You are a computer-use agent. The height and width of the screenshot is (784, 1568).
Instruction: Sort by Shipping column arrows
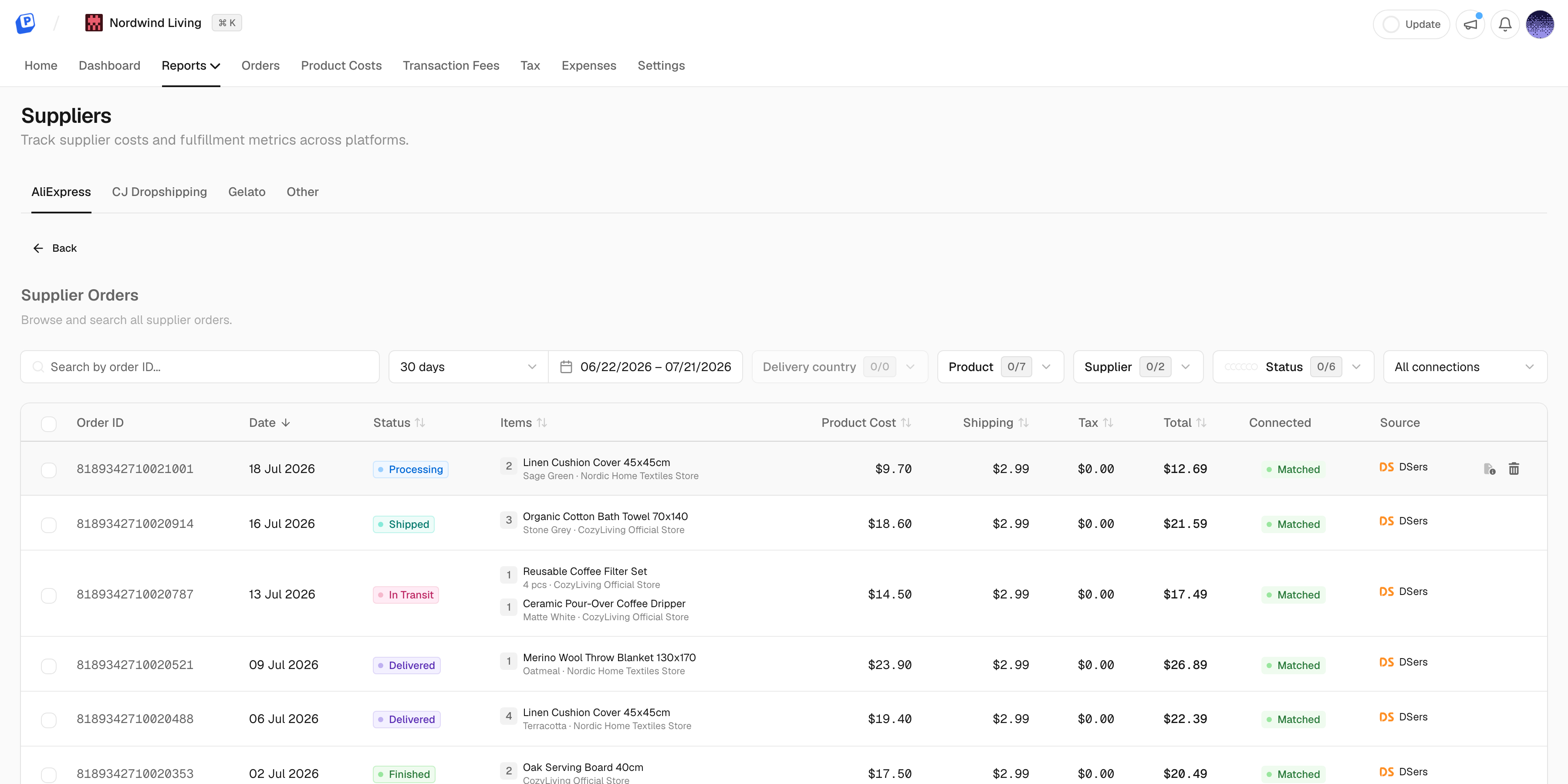coord(1023,422)
